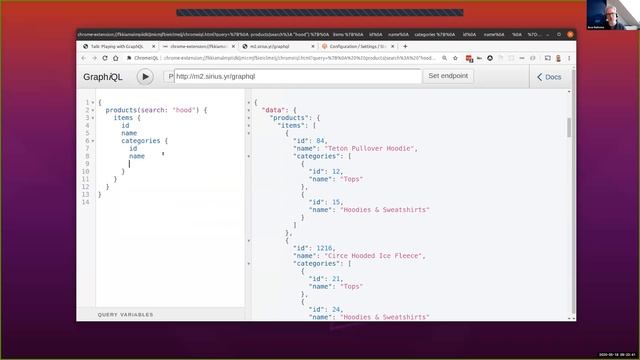Focus the GraphQL endpoint URL field
This screenshot has width=640, height=360.
(298, 76)
